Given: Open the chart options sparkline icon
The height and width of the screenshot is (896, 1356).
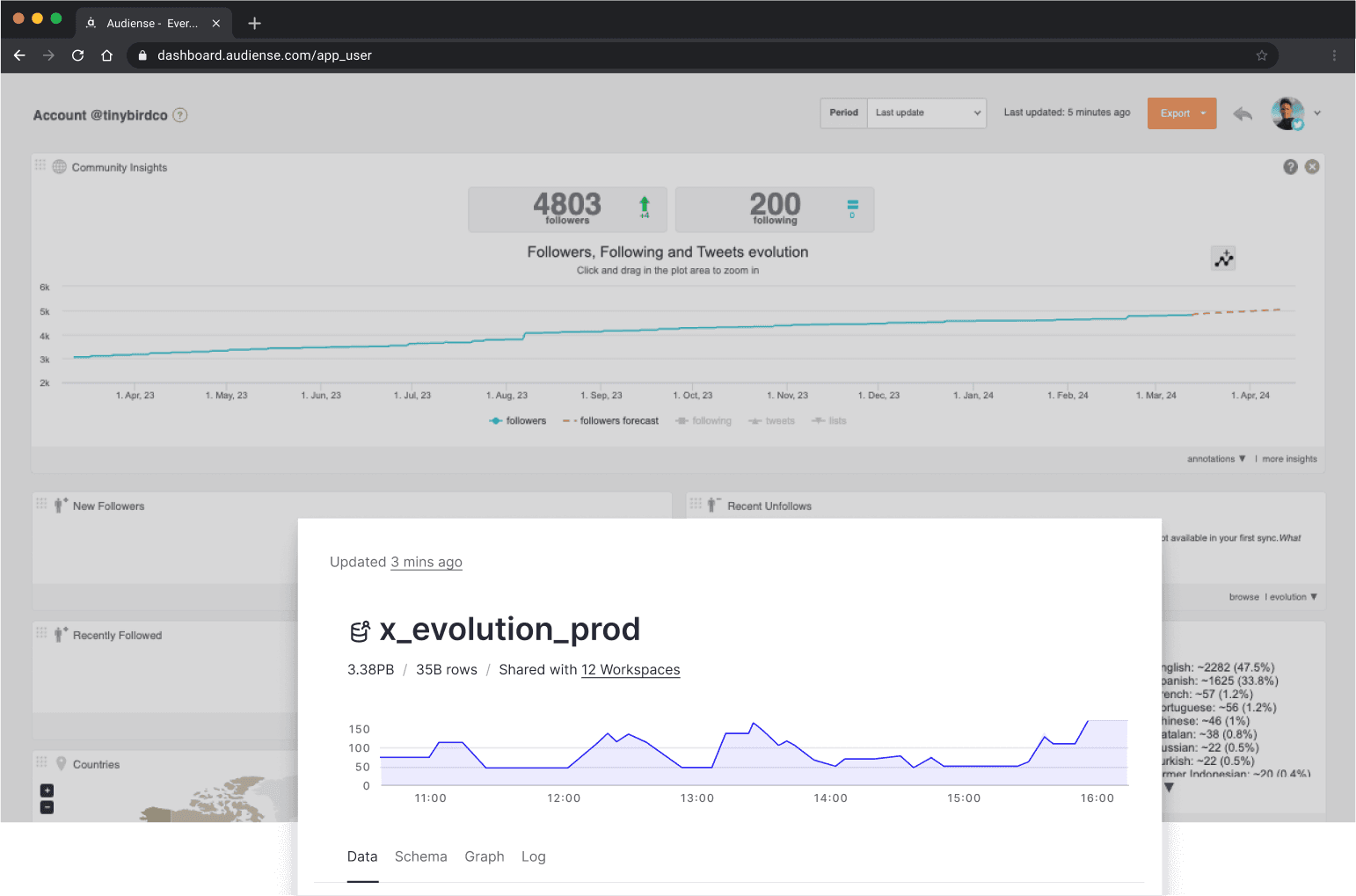Looking at the screenshot, I should click(x=1222, y=258).
